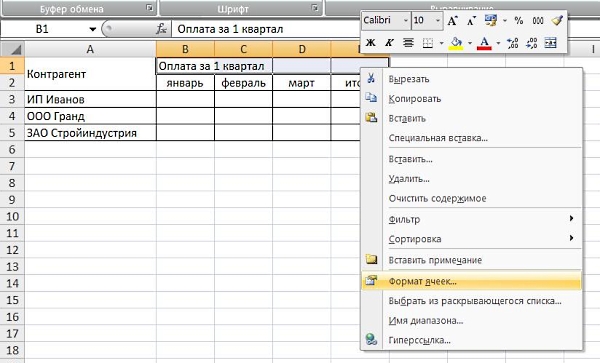Open Формат ячеек... dialog
The height and width of the screenshot is (363, 600).
coord(471,281)
